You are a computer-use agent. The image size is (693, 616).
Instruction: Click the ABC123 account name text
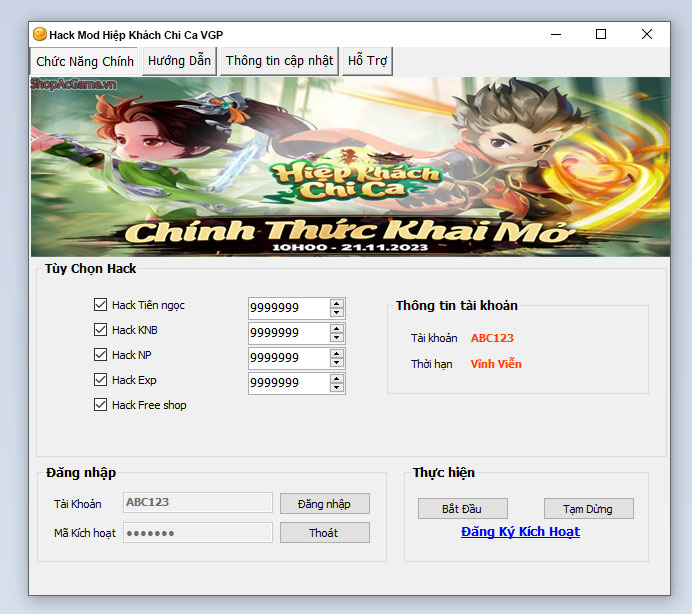point(492,338)
